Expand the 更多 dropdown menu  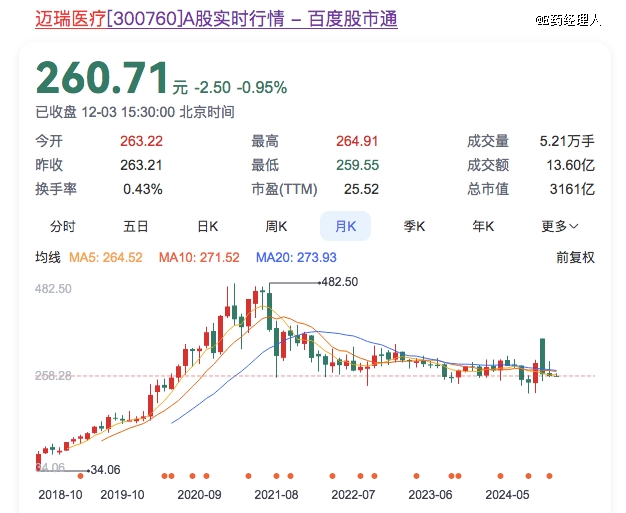560,226
